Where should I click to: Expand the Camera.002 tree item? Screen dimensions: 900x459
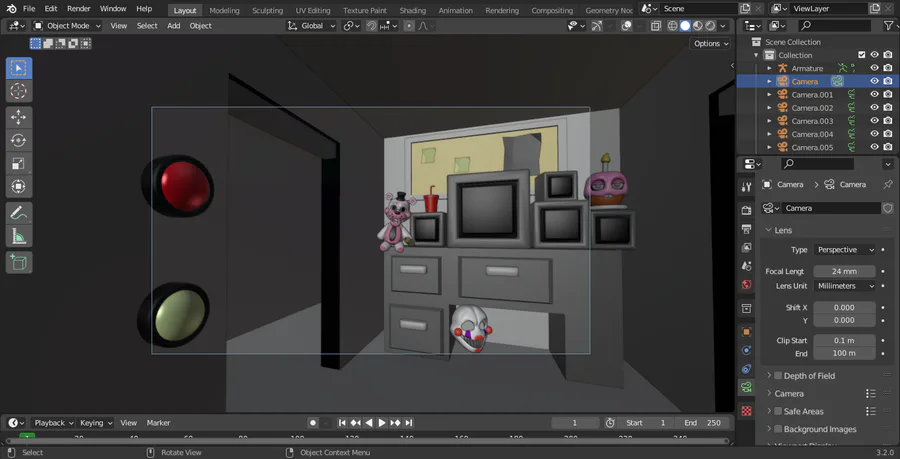pyautogui.click(x=770, y=108)
